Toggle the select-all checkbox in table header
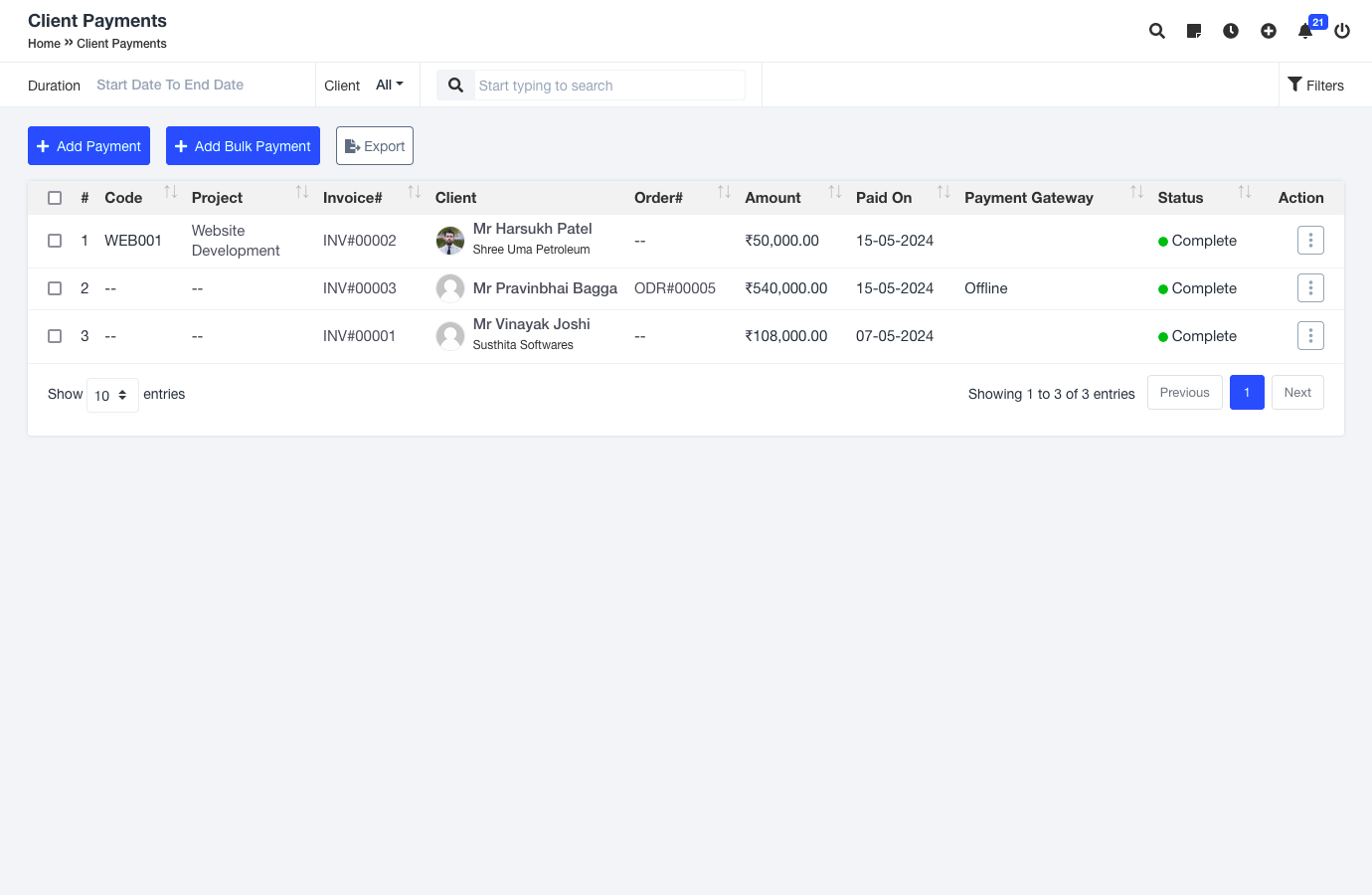The image size is (1372, 895). coord(55,198)
